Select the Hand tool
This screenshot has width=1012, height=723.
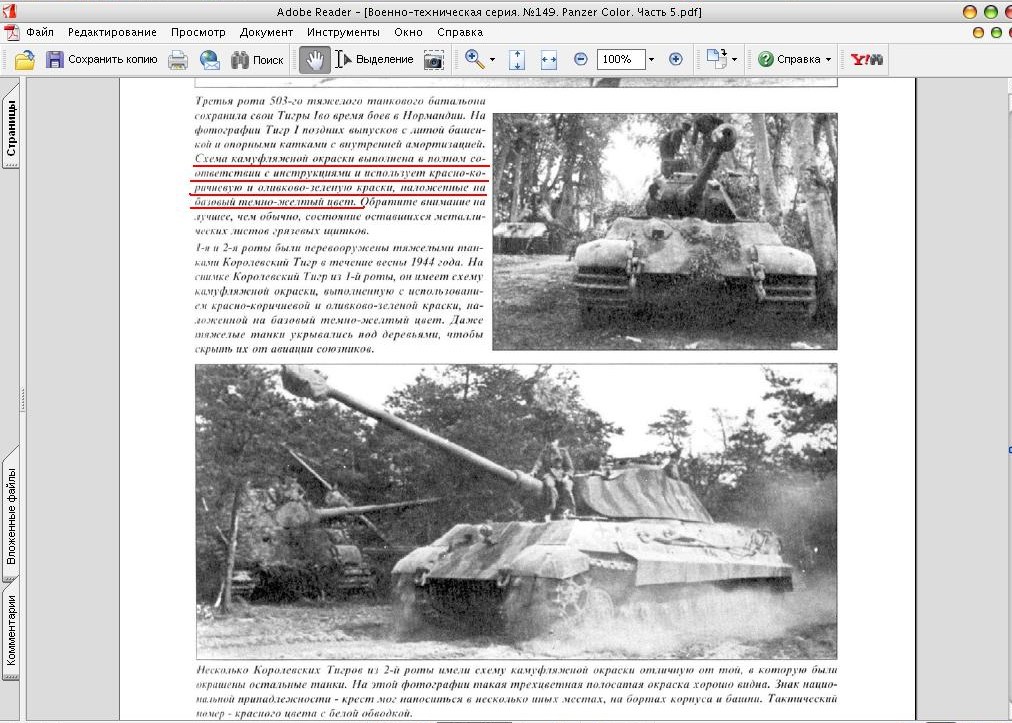[315, 59]
